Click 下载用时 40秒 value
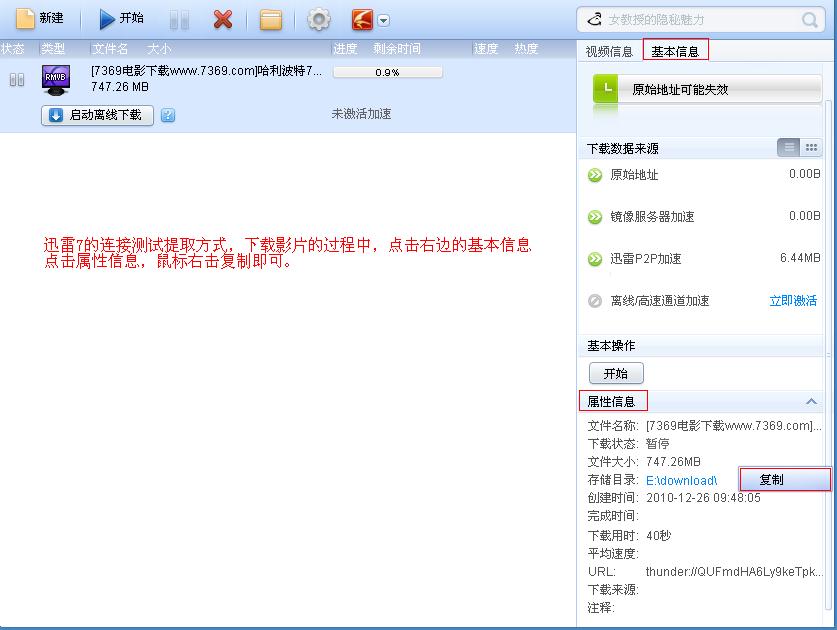This screenshot has height=630, width=837. point(658,536)
